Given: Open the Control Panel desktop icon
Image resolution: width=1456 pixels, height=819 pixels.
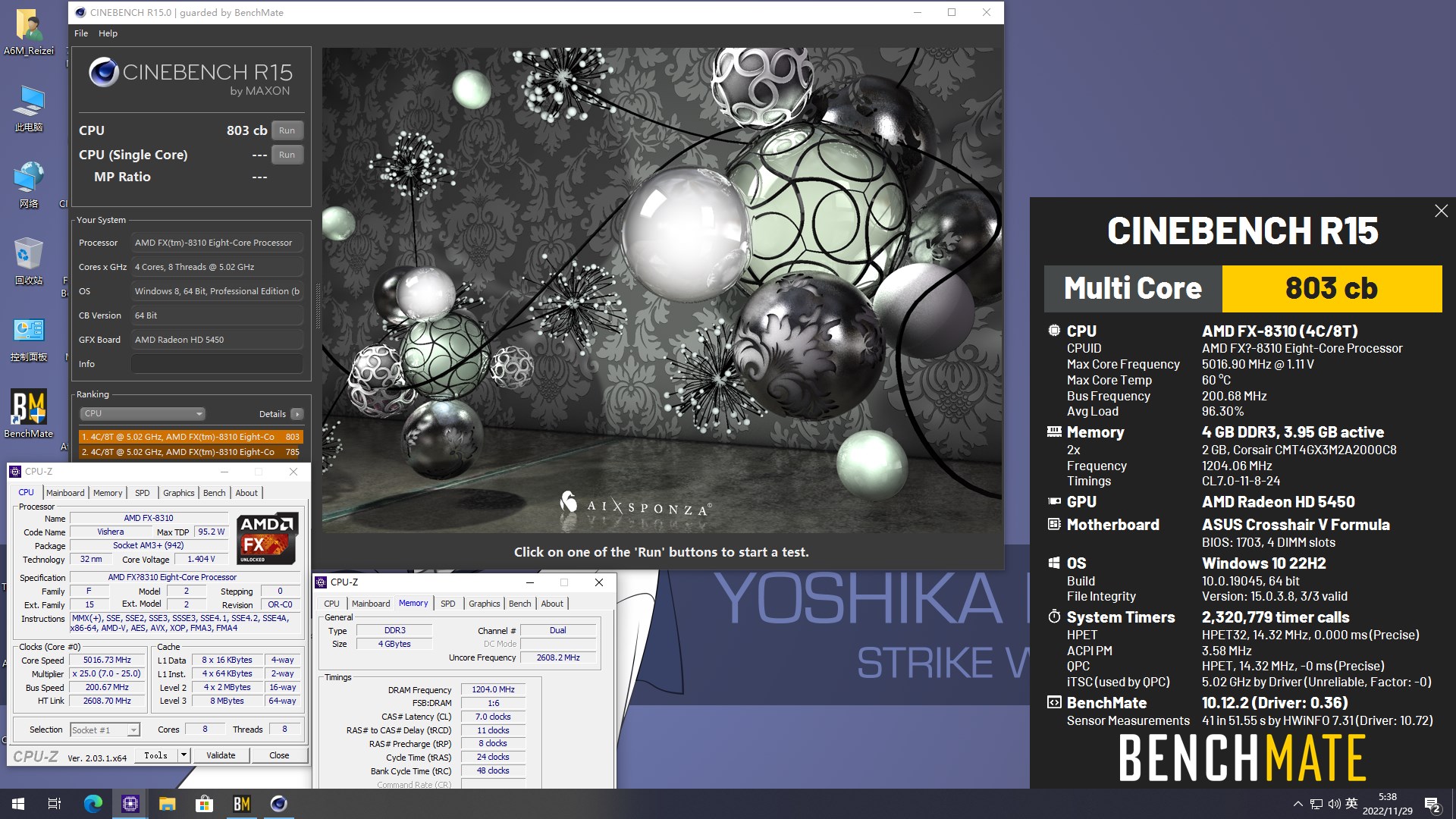Looking at the screenshot, I should click(29, 338).
